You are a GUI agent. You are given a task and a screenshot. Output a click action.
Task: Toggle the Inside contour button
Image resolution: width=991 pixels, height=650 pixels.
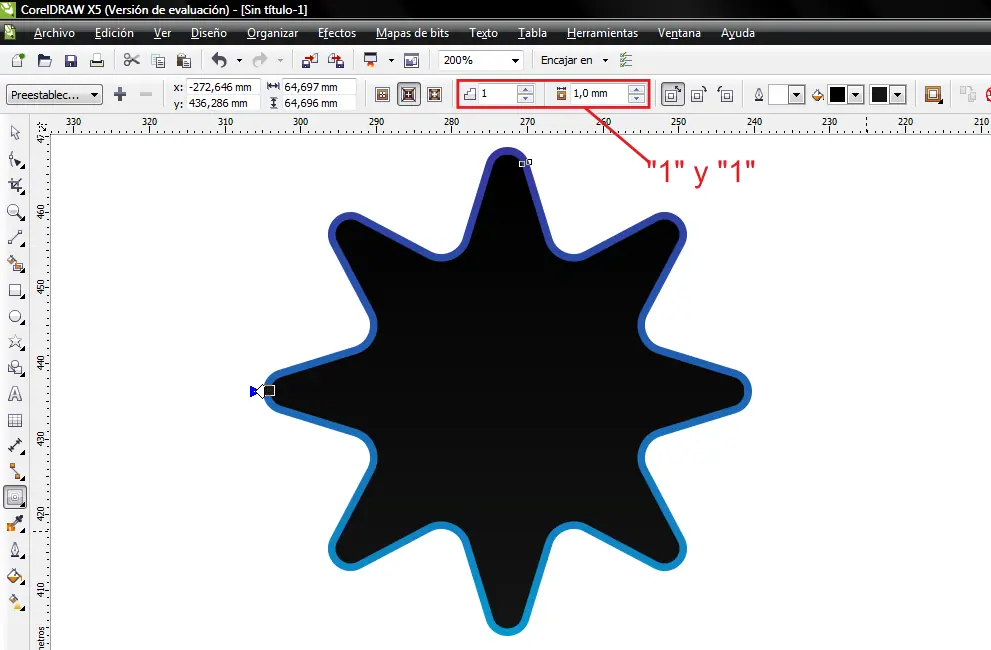tap(408, 95)
